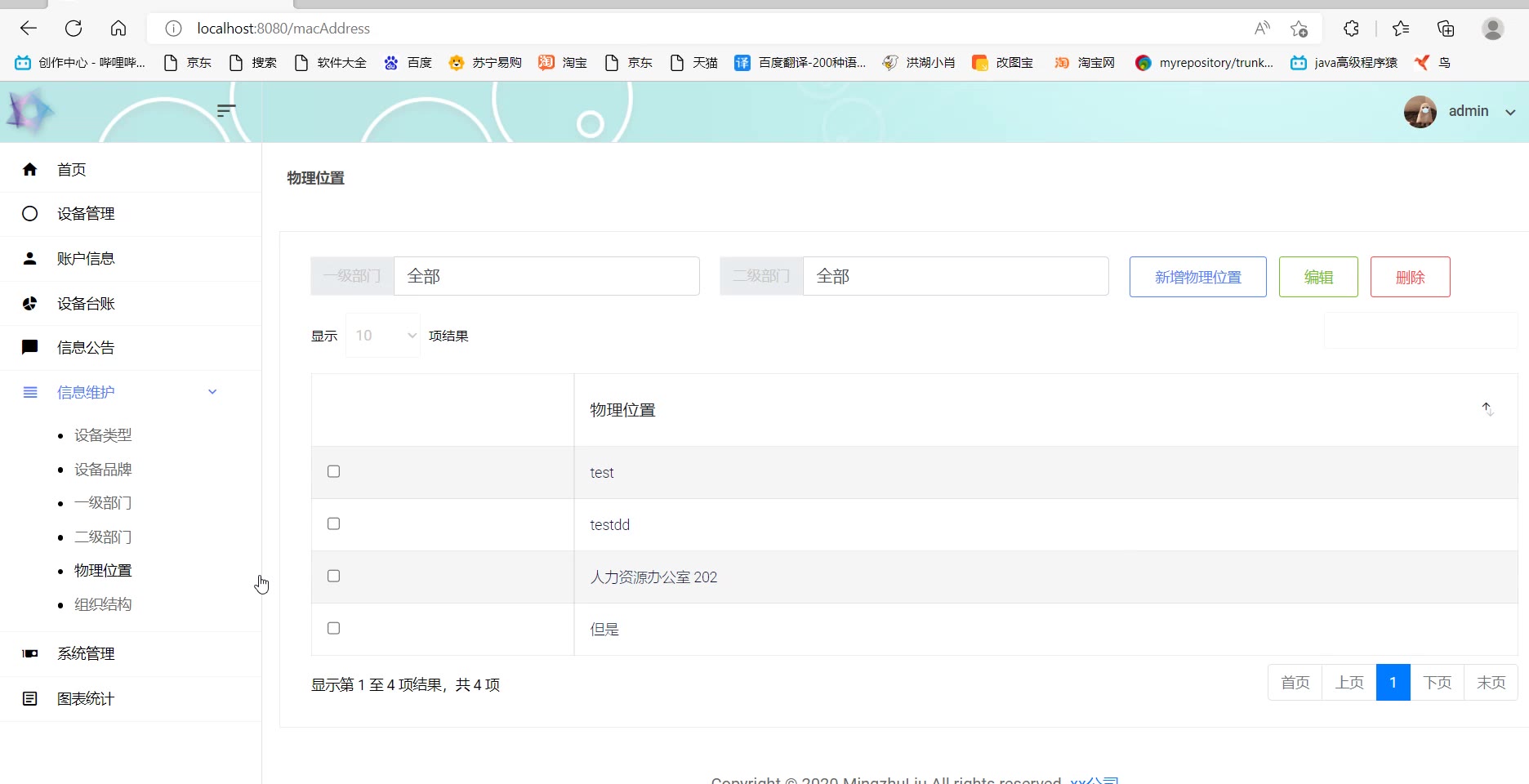Open the favorites list icon

[x=1401, y=29]
